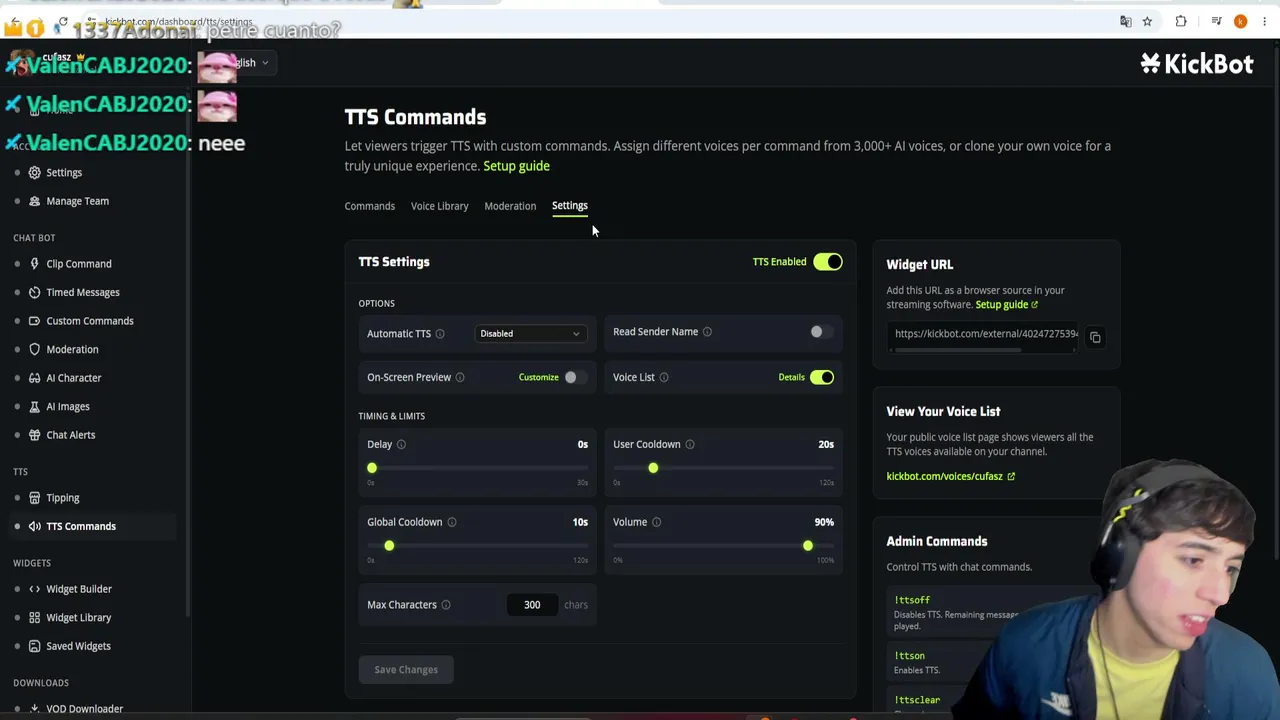The image size is (1280, 720).
Task: Select the Clip Command icon
Action: point(35,264)
